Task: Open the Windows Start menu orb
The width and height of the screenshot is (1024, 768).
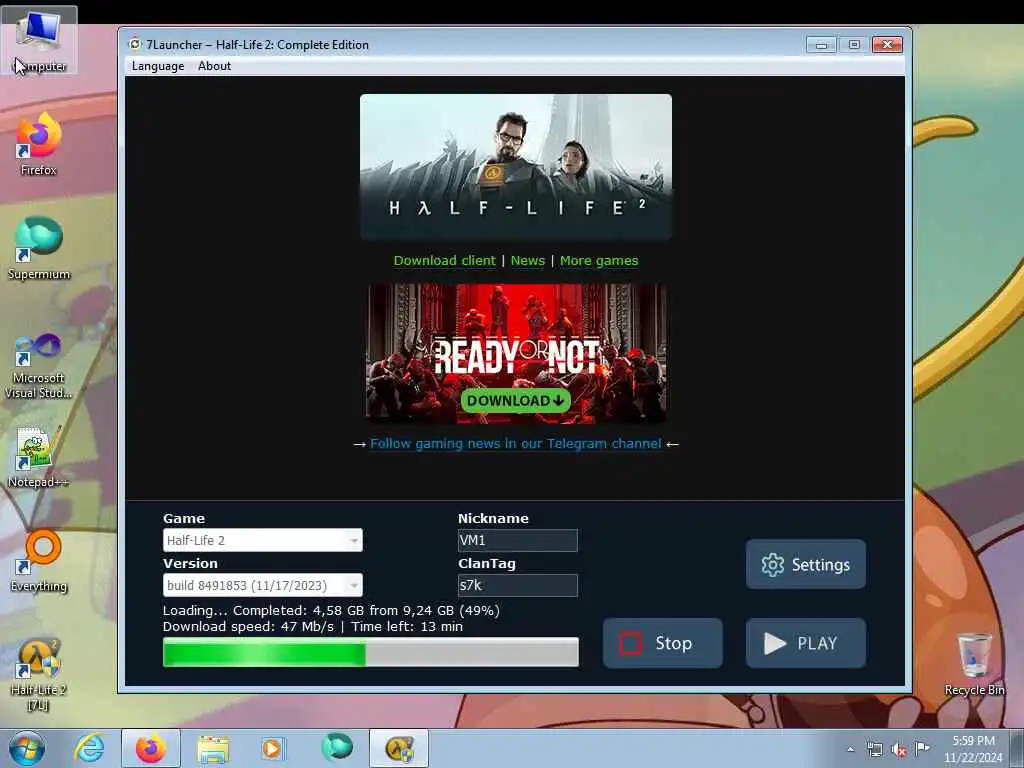Action: coord(26,748)
